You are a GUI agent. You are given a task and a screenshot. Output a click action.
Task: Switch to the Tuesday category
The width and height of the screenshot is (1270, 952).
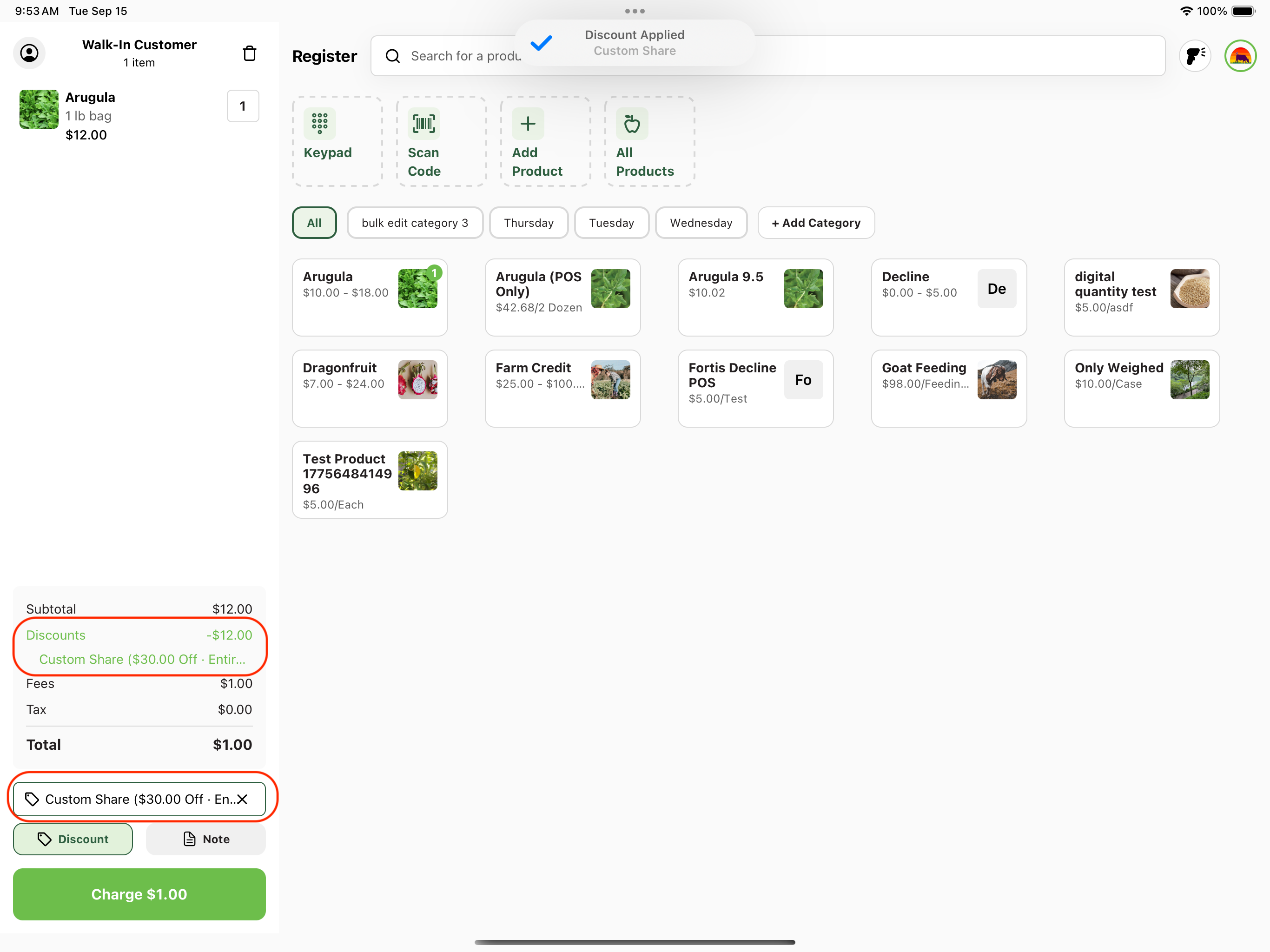[x=611, y=223]
